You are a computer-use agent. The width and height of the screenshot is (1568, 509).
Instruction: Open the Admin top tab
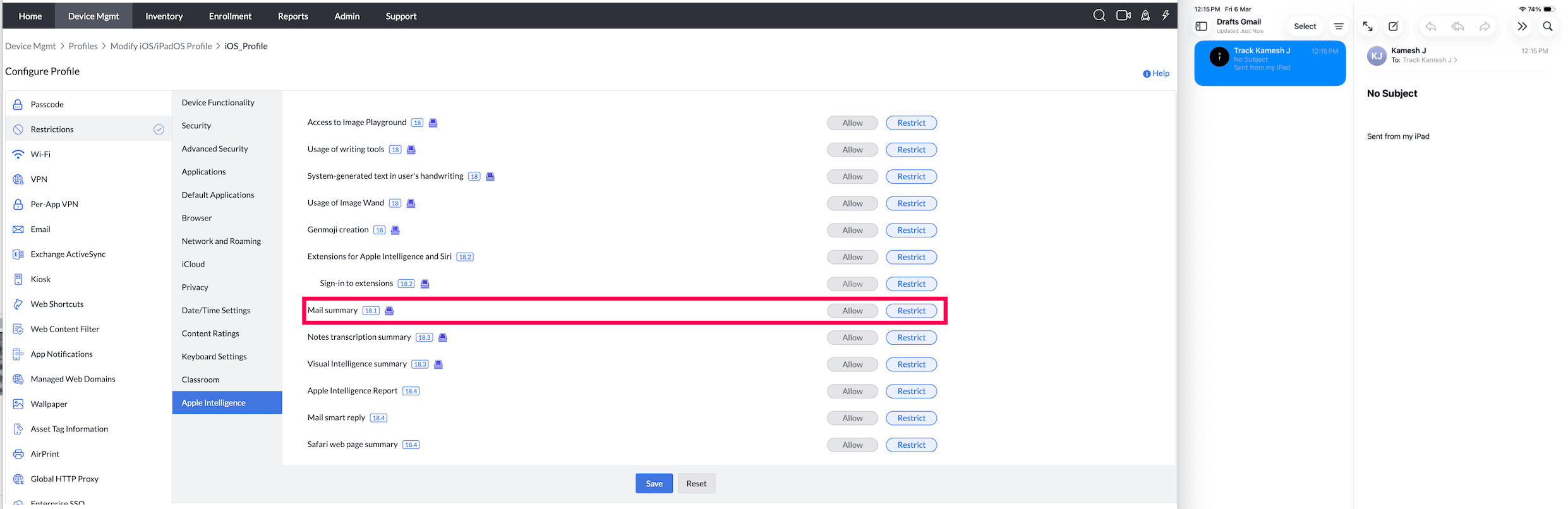pyautogui.click(x=347, y=16)
